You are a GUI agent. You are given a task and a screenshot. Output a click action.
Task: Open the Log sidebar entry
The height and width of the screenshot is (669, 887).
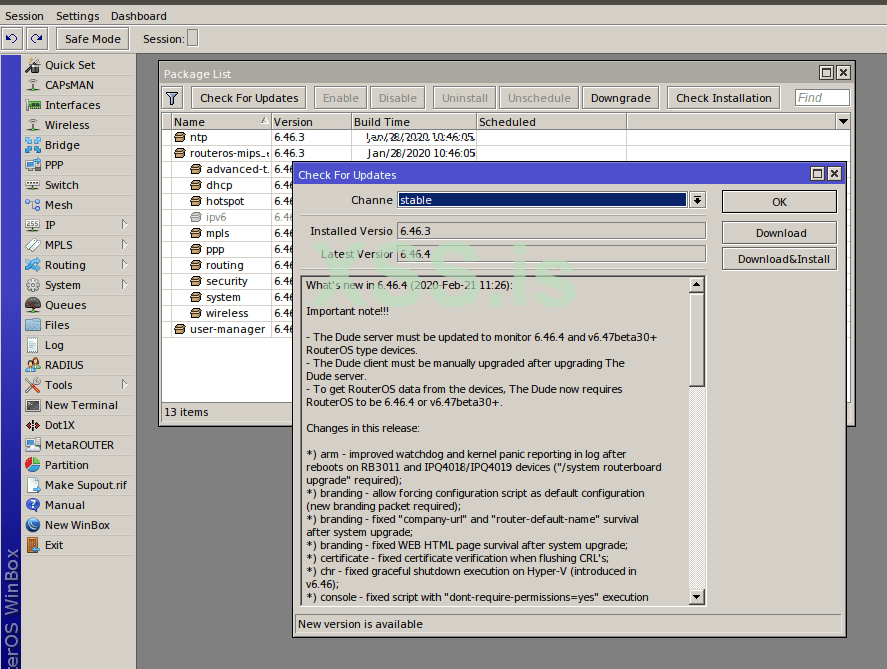pos(54,345)
